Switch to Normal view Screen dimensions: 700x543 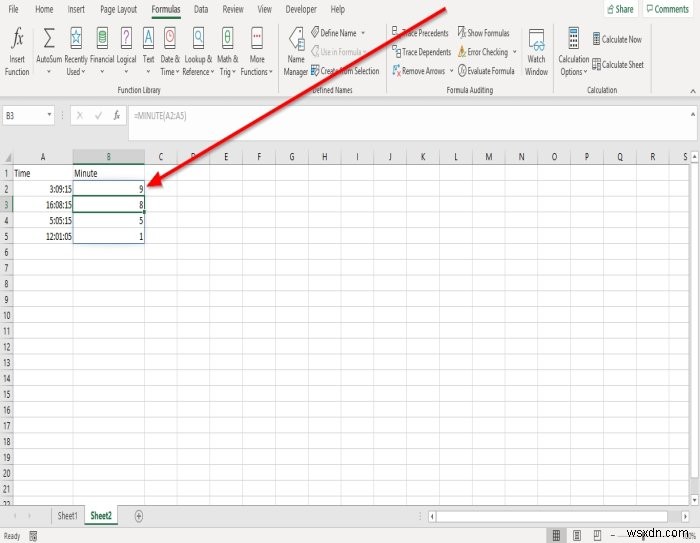click(556, 535)
